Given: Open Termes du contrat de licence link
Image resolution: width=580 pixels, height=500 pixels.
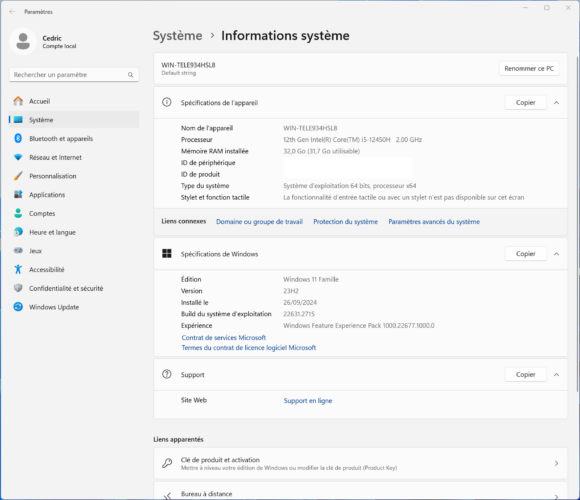Looking at the screenshot, I should (x=249, y=348).
